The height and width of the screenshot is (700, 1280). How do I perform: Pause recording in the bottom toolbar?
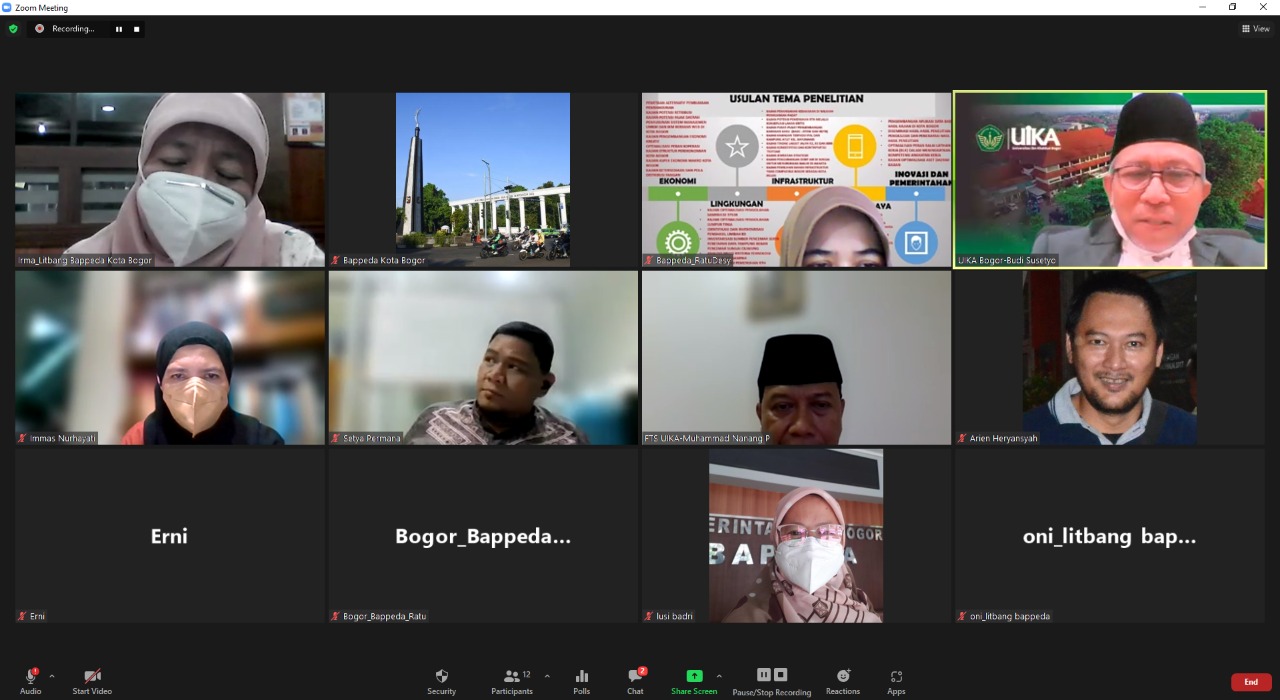coord(764,675)
